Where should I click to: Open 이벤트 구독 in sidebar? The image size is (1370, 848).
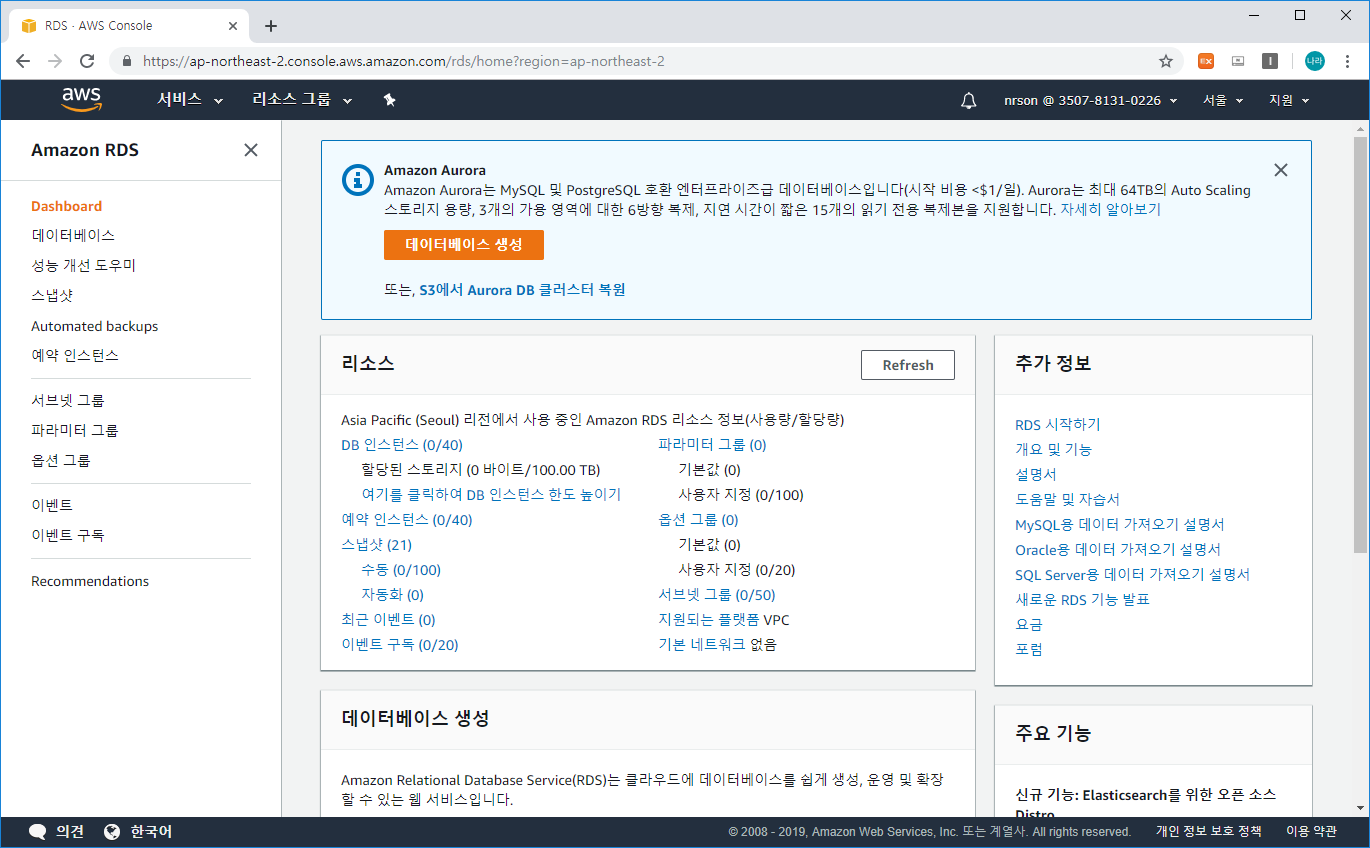(68, 535)
